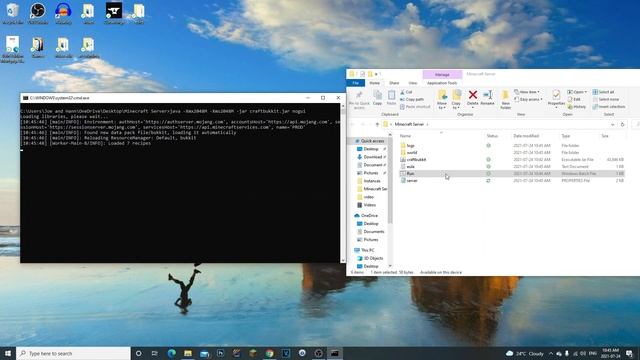Select Videos in the navigation pane
Viewport: 640px width, 360px height.
(367, 205)
